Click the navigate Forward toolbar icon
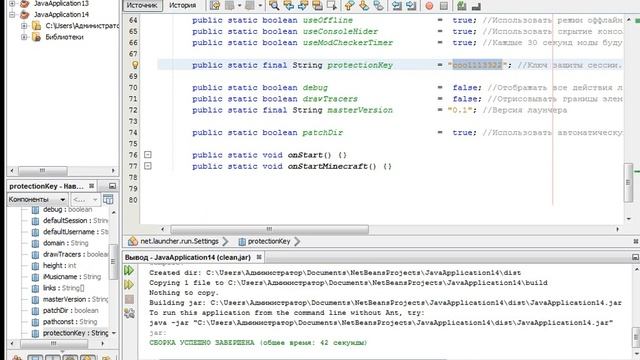The width and height of the screenshot is (640, 360). (x=249, y=5)
